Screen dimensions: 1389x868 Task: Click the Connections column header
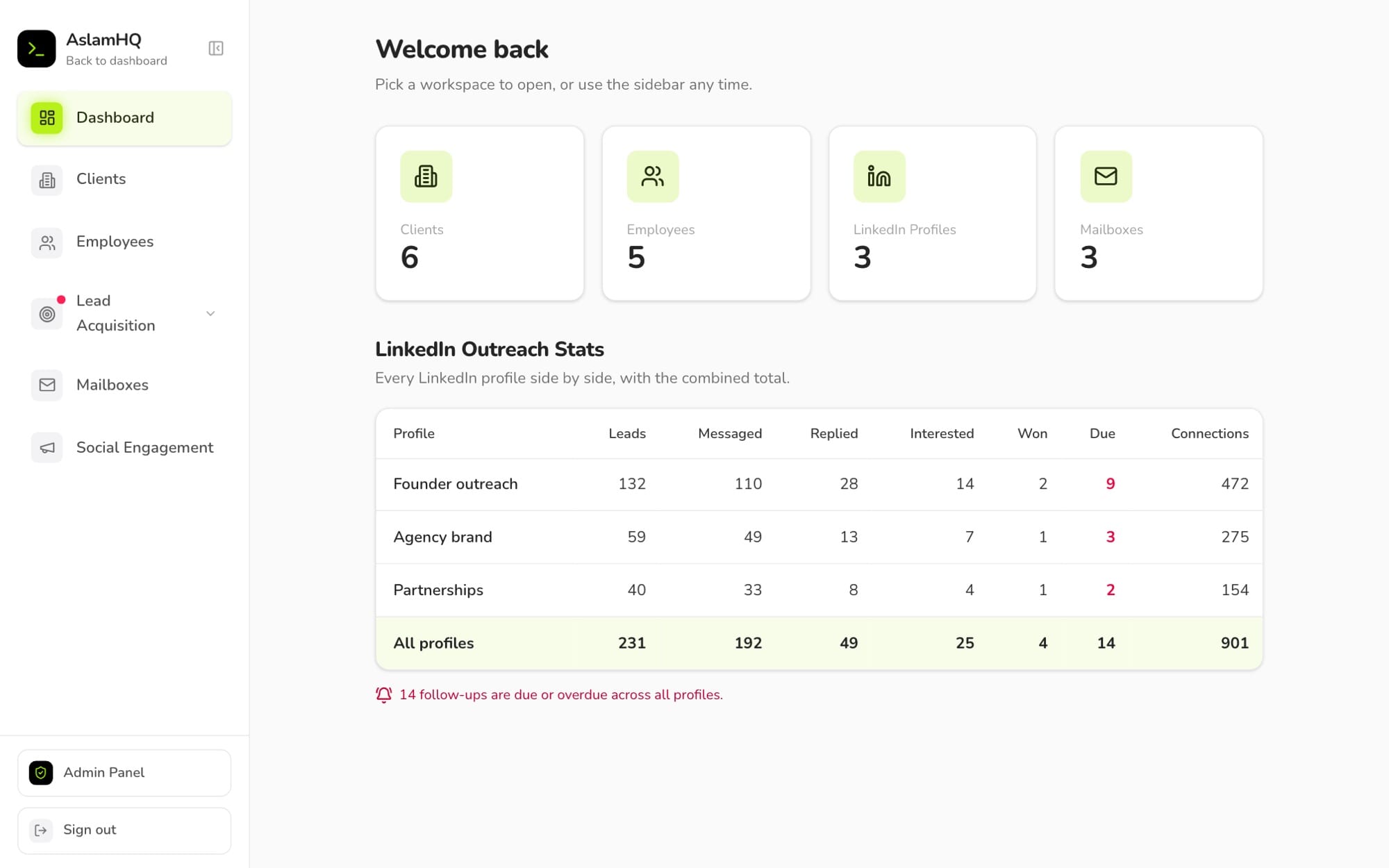pyautogui.click(x=1210, y=433)
